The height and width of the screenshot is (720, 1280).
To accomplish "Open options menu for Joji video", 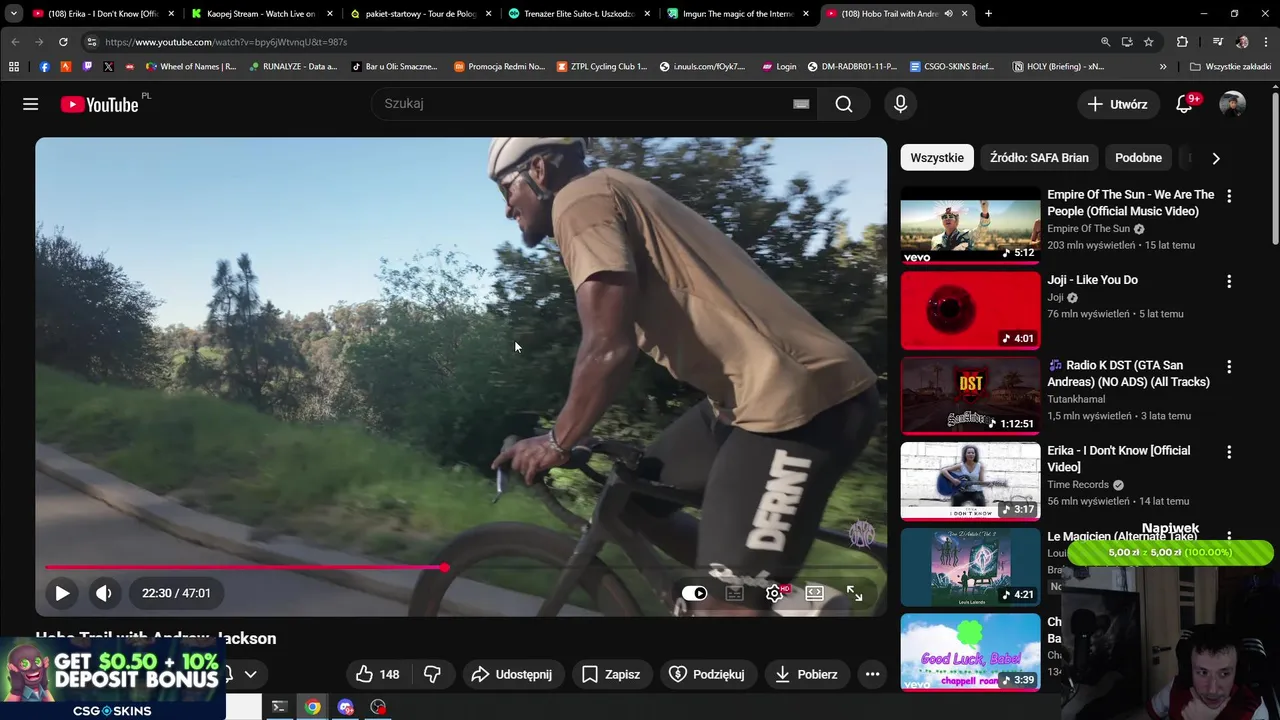I will point(1229,282).
